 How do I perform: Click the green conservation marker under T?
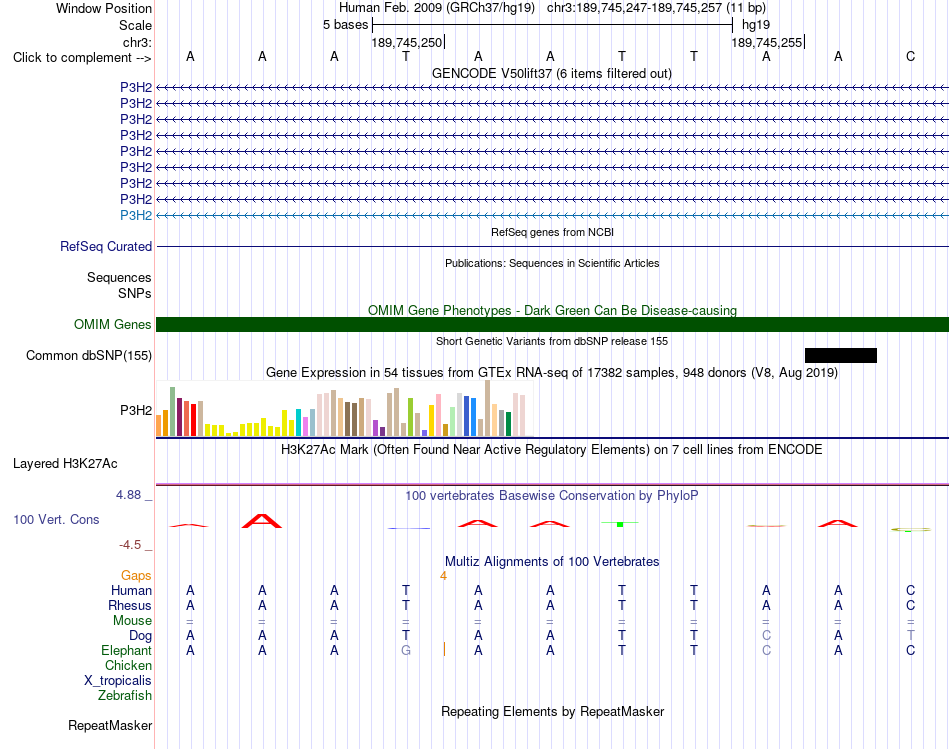[620, 524]
